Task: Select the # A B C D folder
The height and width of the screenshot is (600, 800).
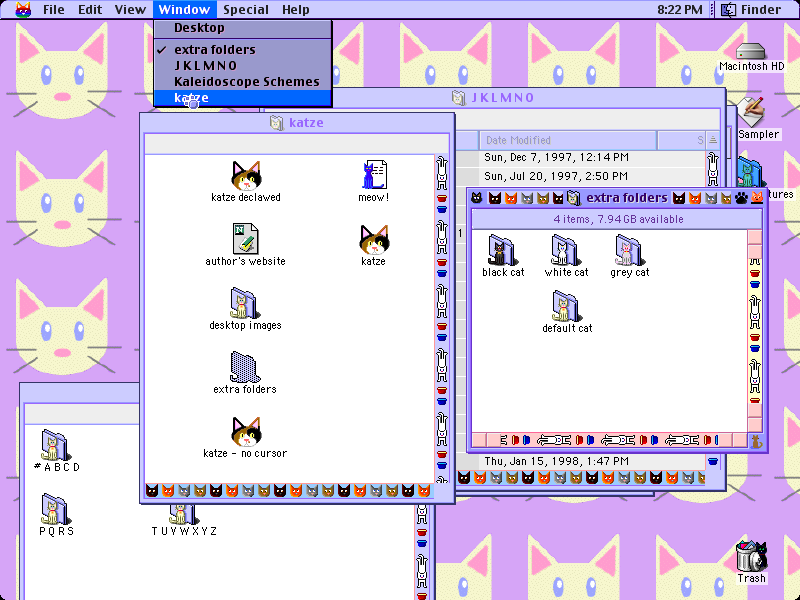Action: click(x=55, y=445)
